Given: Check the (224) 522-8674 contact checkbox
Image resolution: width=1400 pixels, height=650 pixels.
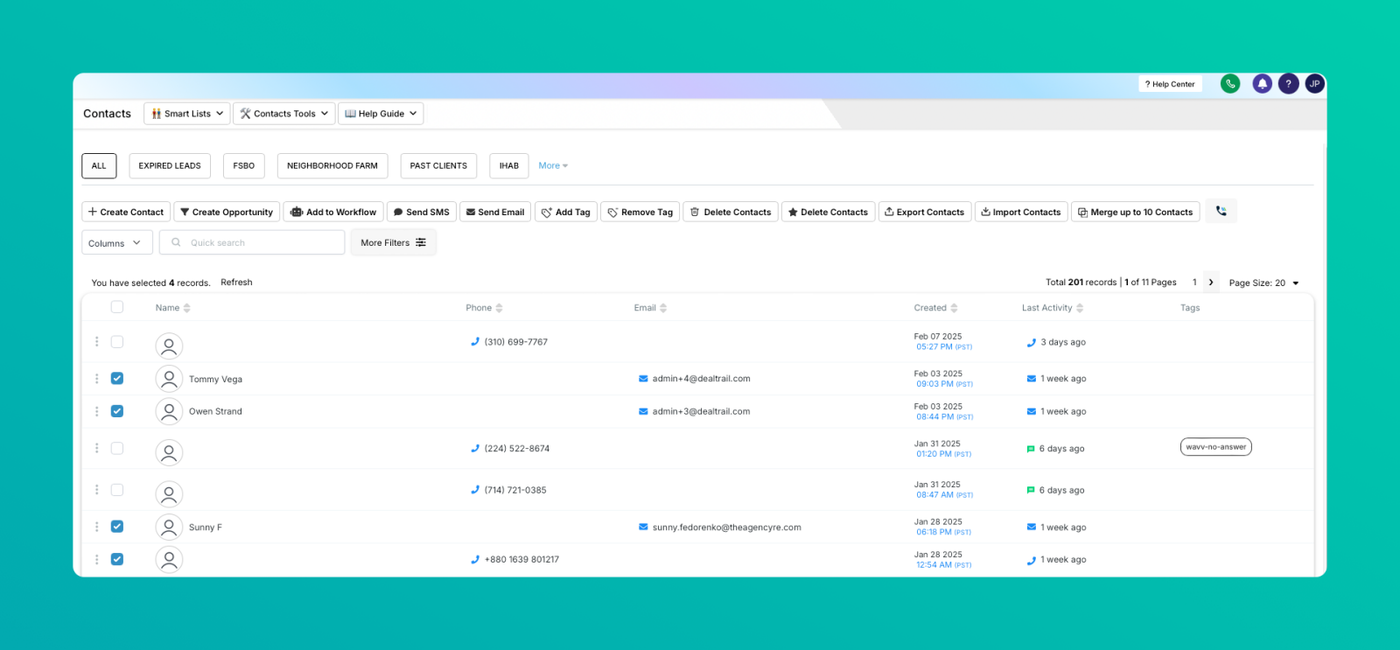Looking at the screenshot, I should click(117, 449).
